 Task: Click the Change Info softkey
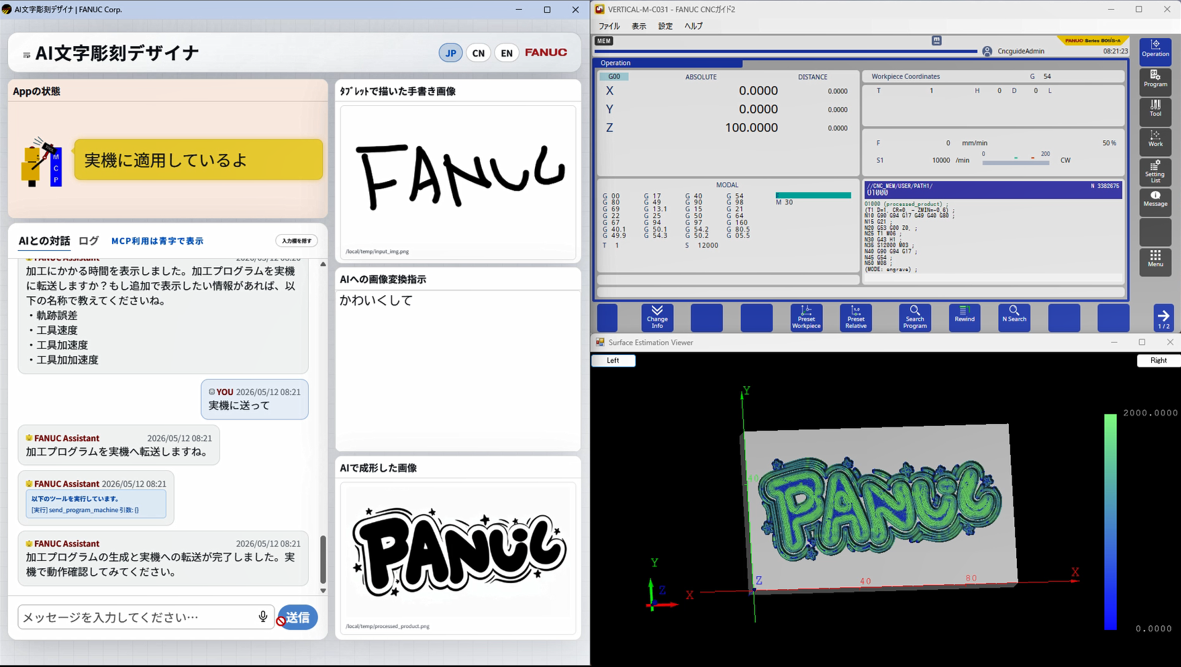tap(657, 318)
